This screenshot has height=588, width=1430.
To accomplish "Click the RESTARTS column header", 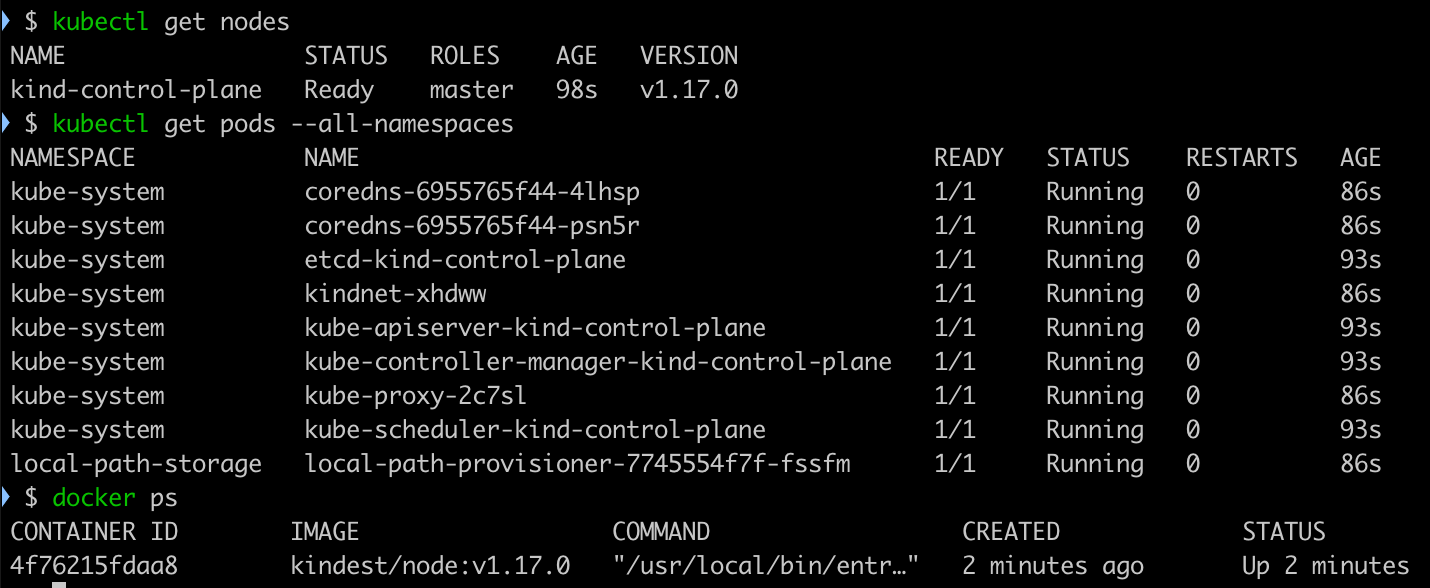I will tap(1241, 158).
